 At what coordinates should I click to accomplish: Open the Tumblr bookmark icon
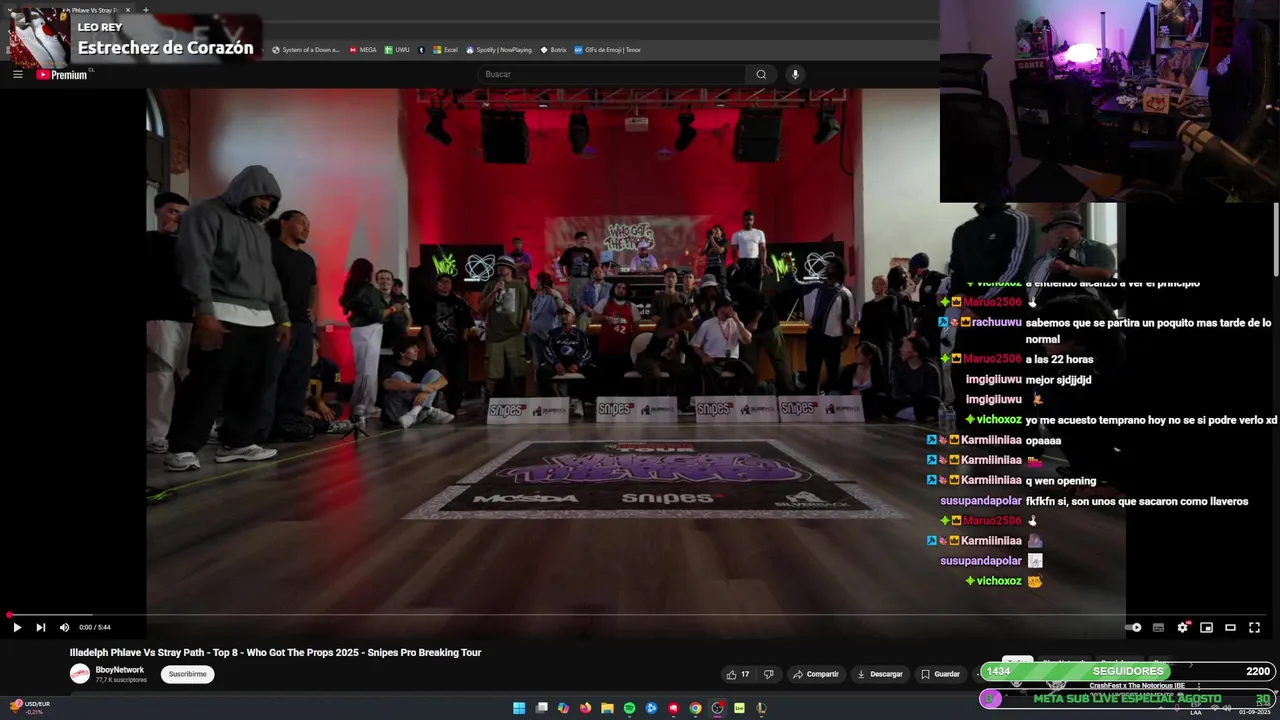pyautogui.click(x=421, y=50)
